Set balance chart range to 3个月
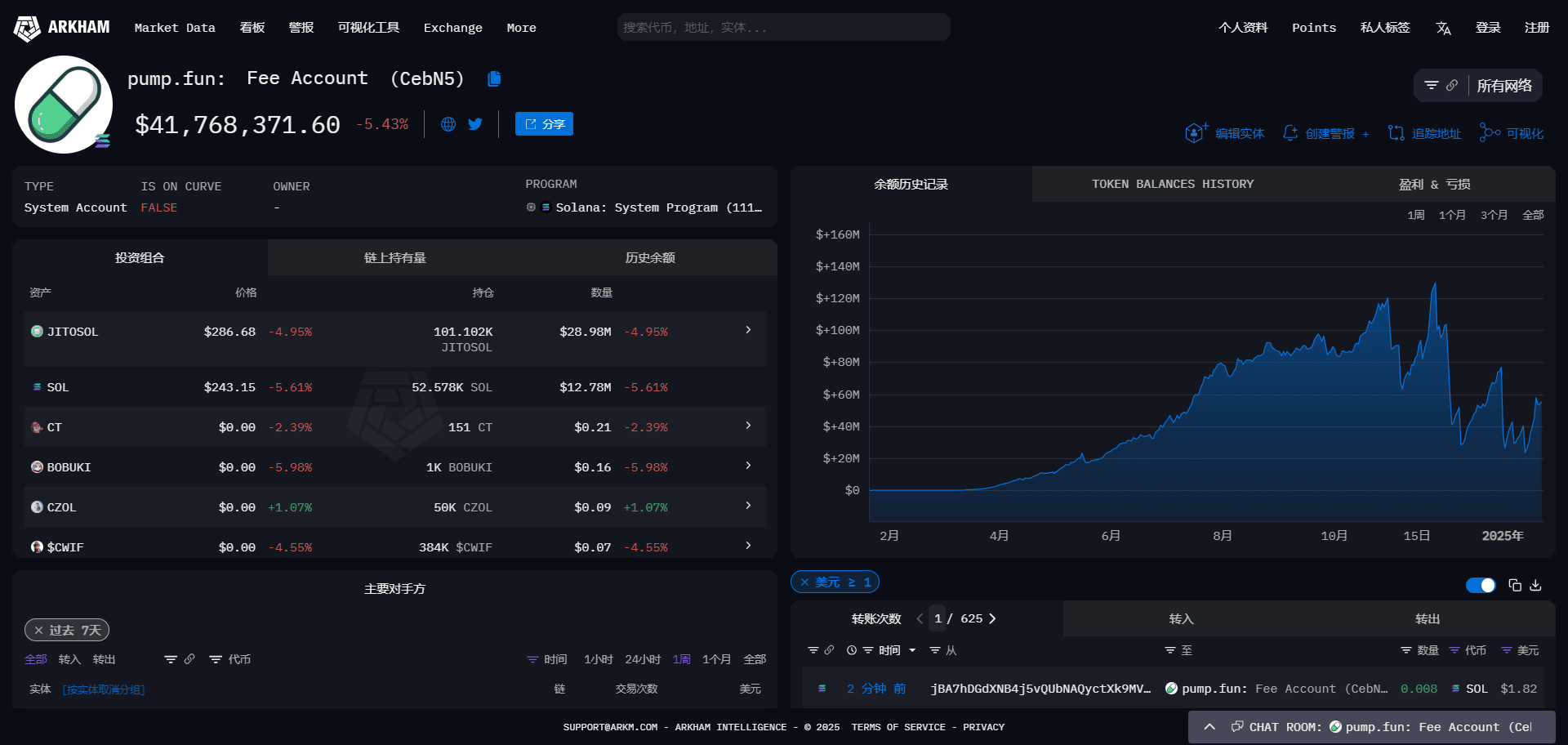The width and height of the screenshot is (1568, 745). tap(1494, 215)
